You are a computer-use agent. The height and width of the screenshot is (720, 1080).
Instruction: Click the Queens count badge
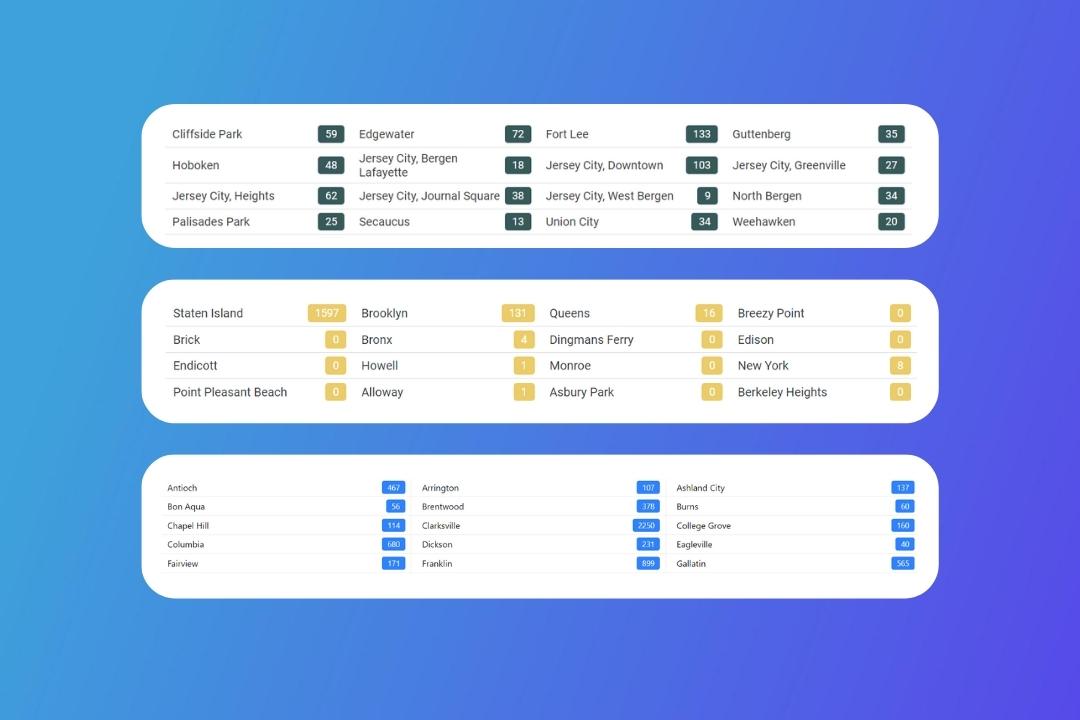tap(708, 313)
